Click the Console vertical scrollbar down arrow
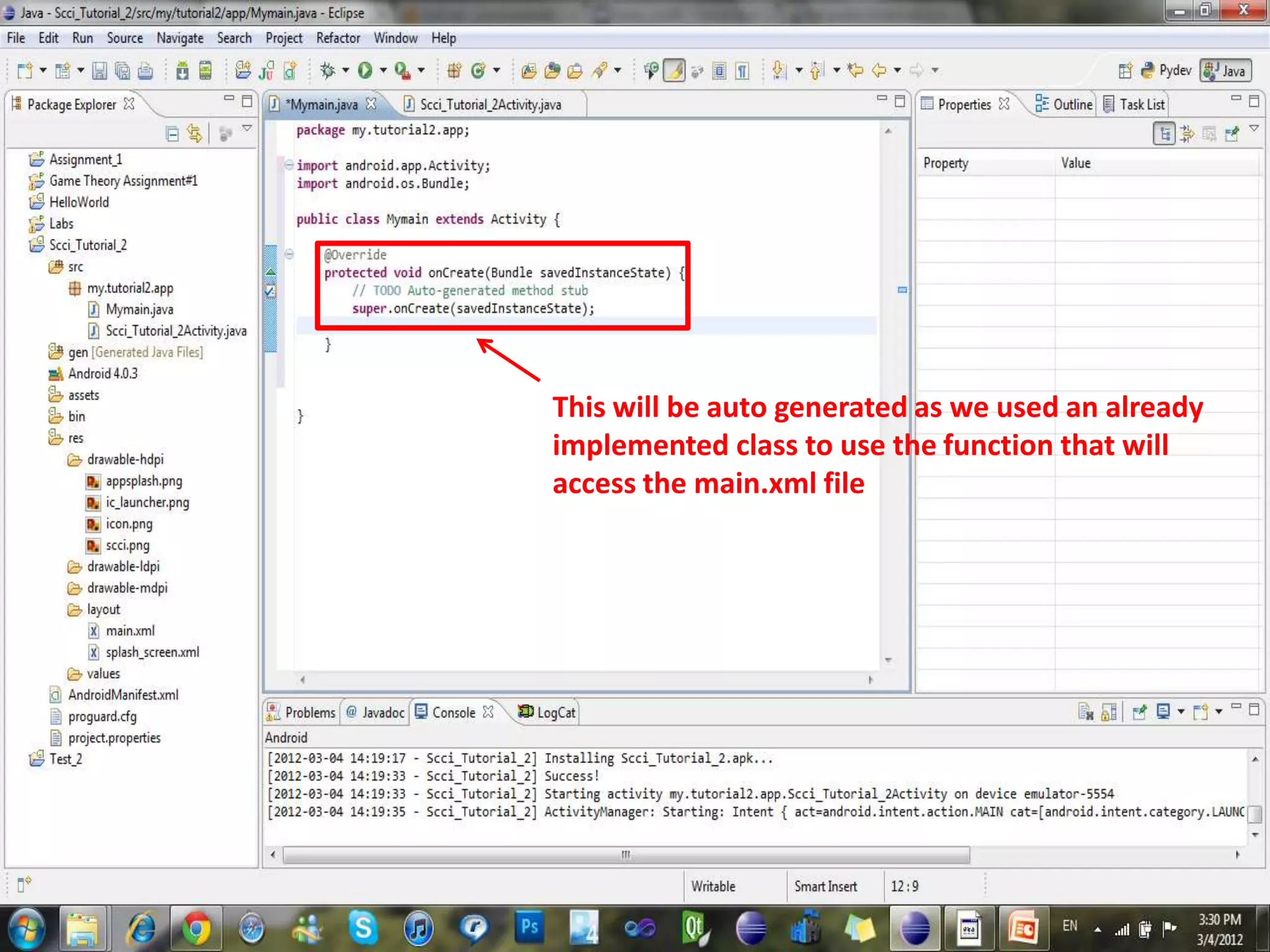This screenshot has width=1270, height=952. [x=1255, y=835]
